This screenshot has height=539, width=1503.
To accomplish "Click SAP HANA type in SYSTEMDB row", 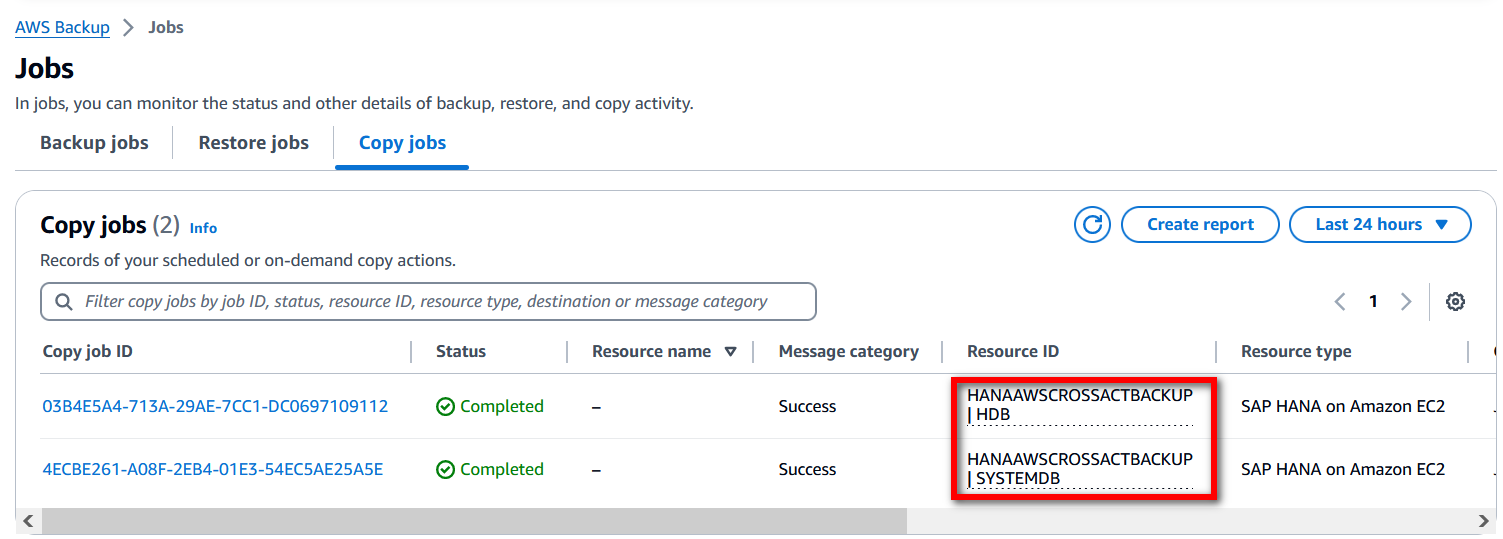I will tap(1343, 470).
